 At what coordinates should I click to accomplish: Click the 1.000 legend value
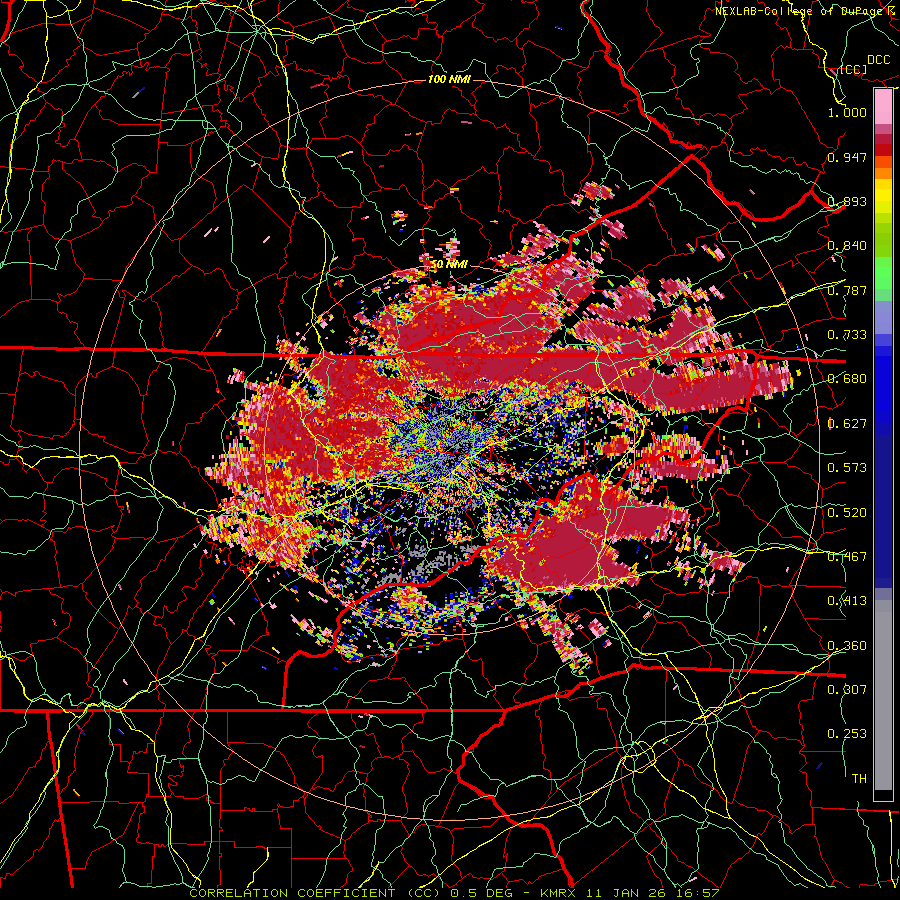pos(847,112)
